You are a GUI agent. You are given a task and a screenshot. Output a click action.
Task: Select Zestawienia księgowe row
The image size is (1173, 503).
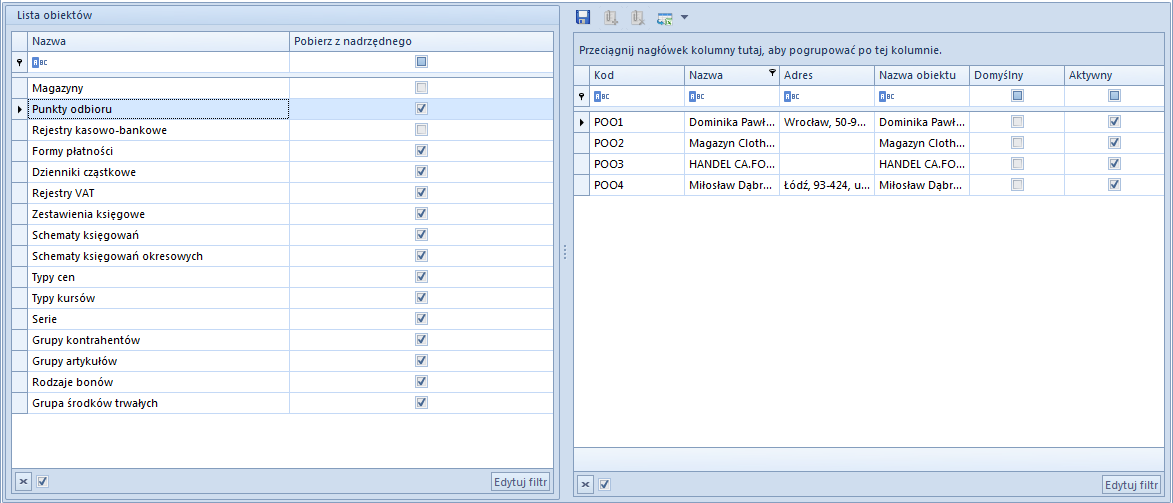click(x=283, y=214)
